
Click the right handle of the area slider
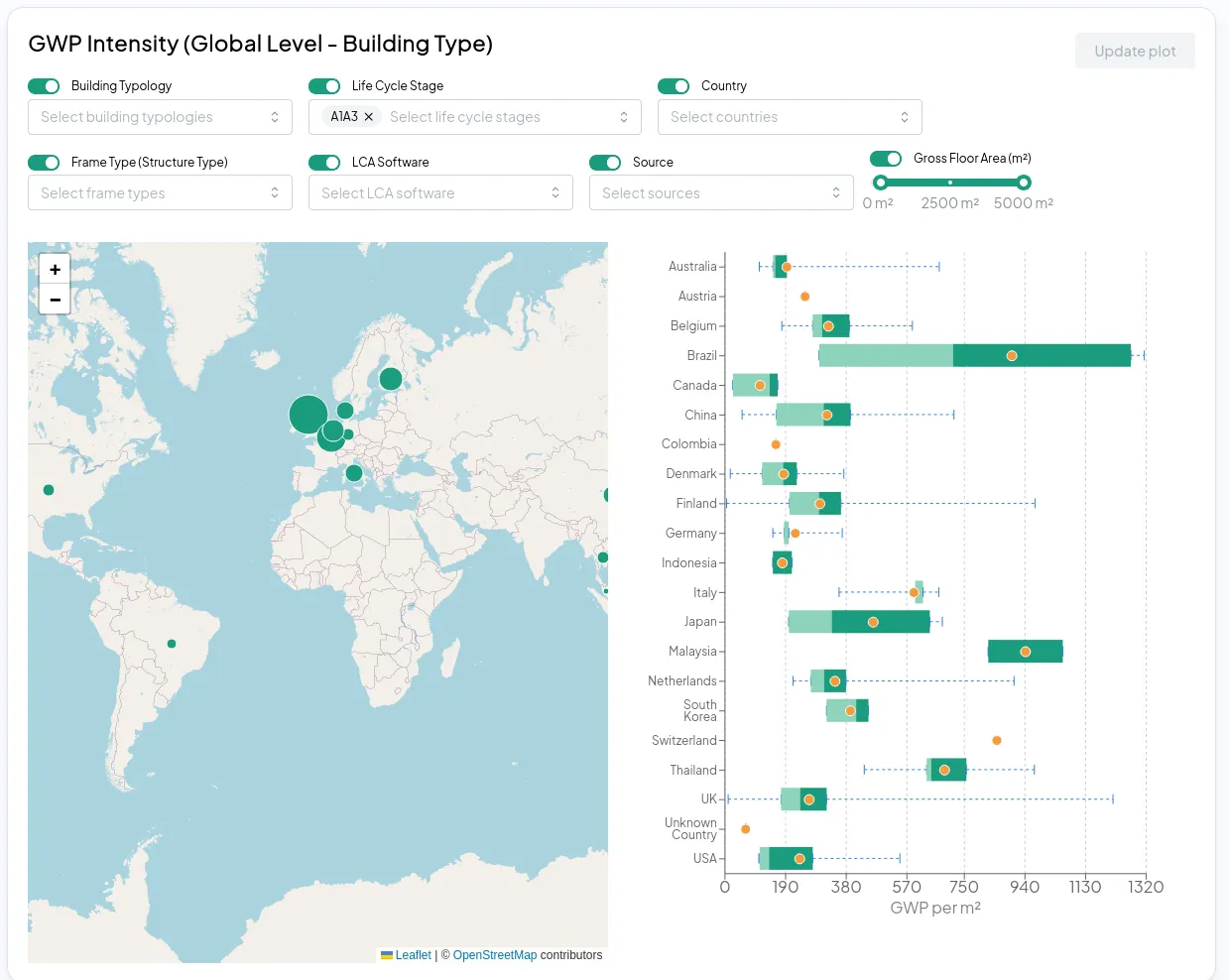click(1024, 183)
